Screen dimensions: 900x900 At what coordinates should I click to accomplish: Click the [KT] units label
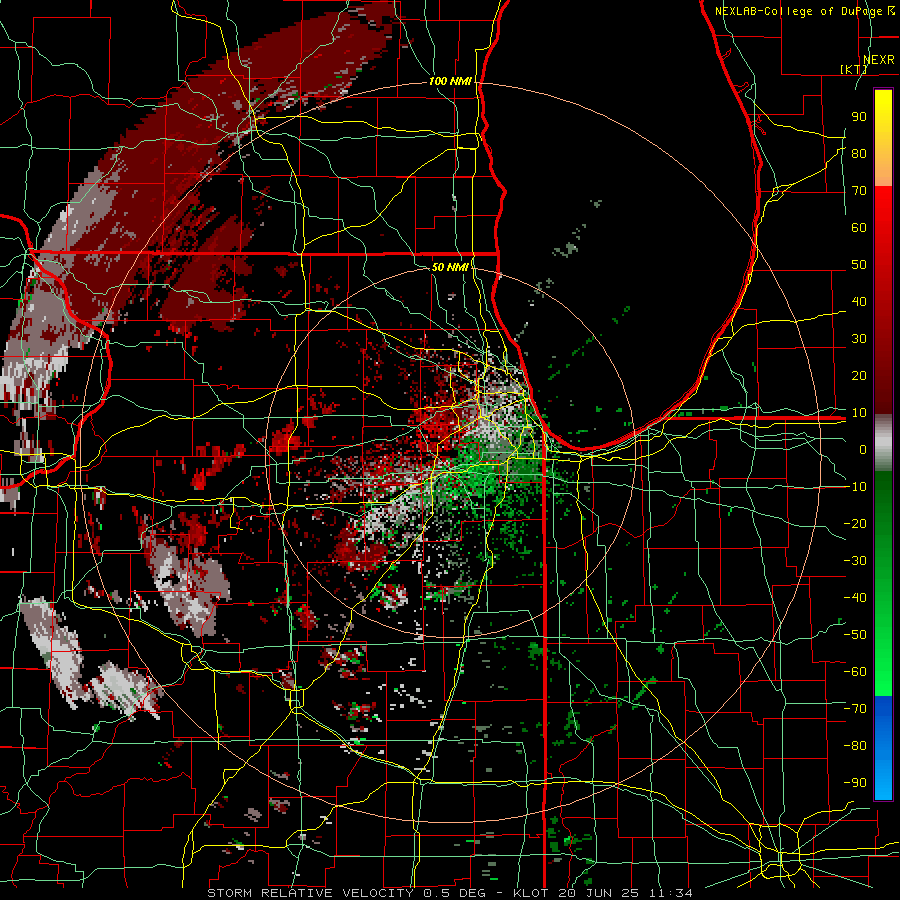pos(854,69)
